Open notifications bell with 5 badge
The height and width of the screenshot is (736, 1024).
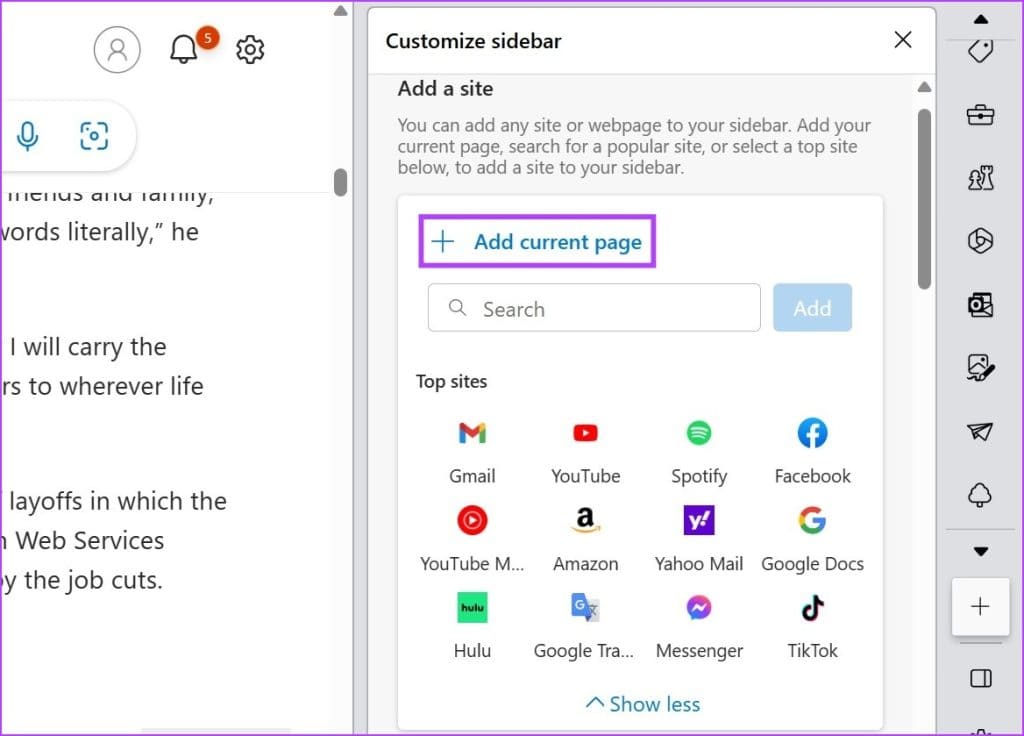tap(184, 49)
